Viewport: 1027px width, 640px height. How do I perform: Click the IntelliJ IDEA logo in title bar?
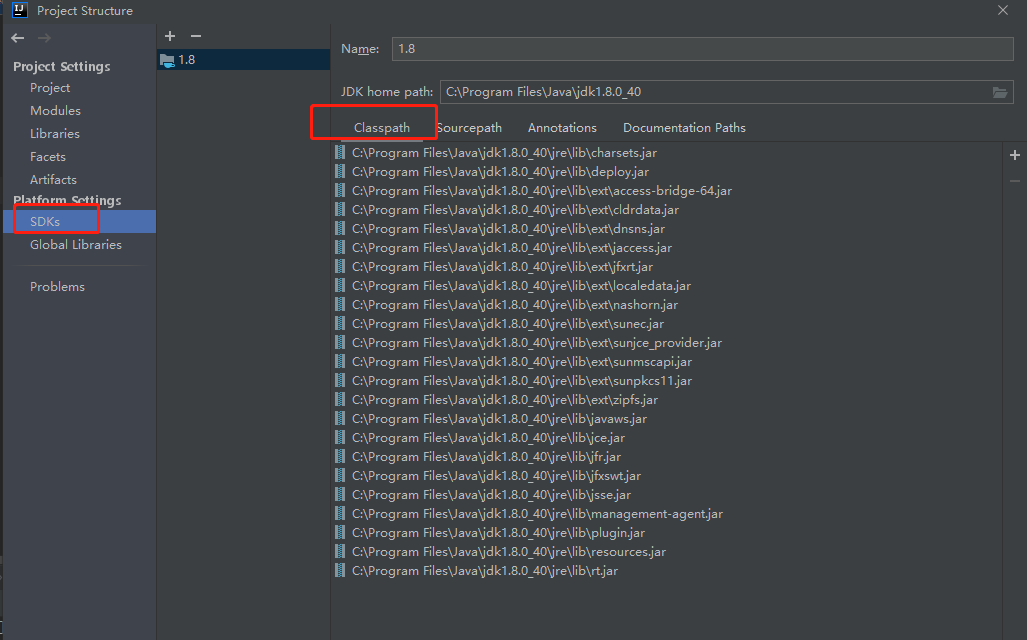coord(19,10)
